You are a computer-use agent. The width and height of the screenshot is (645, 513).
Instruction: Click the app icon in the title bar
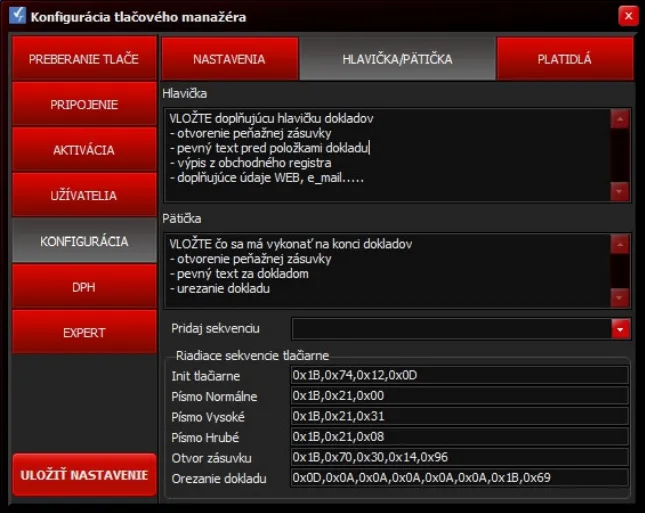click(x=17, y=16)
